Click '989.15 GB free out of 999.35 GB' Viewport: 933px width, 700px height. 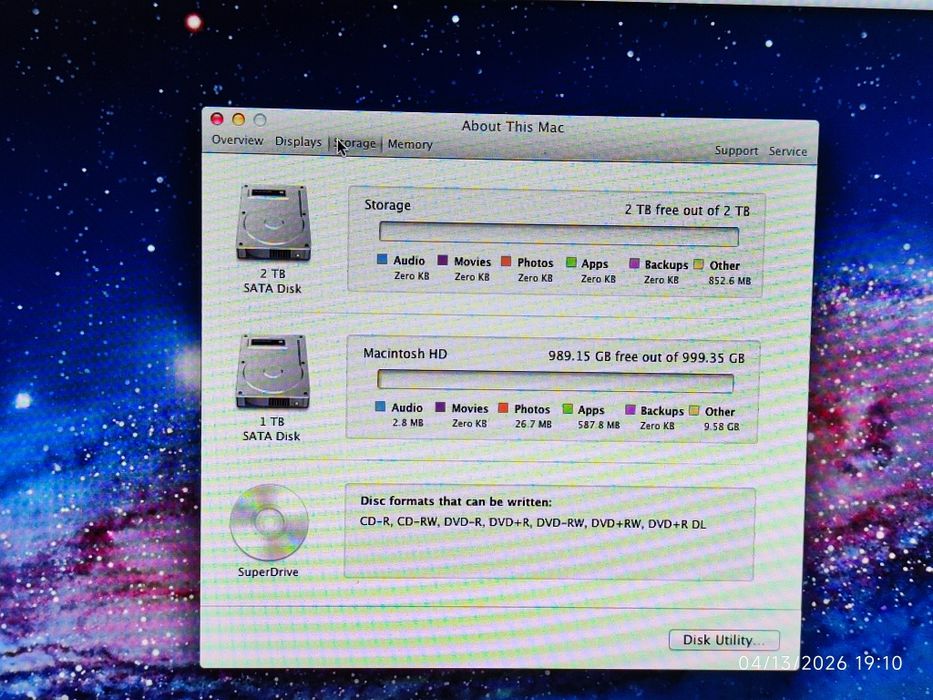coord(646,357)
